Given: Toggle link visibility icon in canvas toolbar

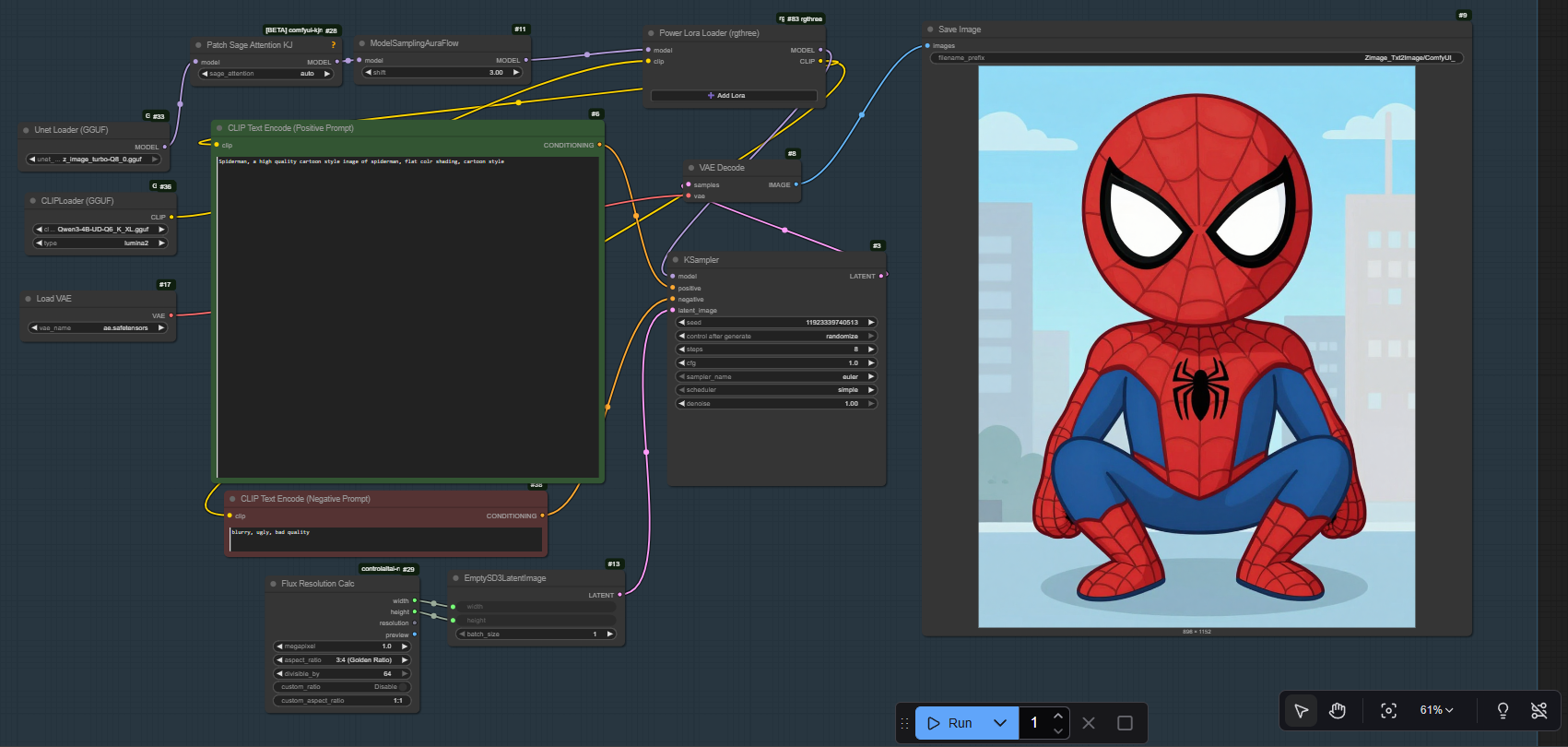Looking at the screenshot, I should click(1539, 710).
